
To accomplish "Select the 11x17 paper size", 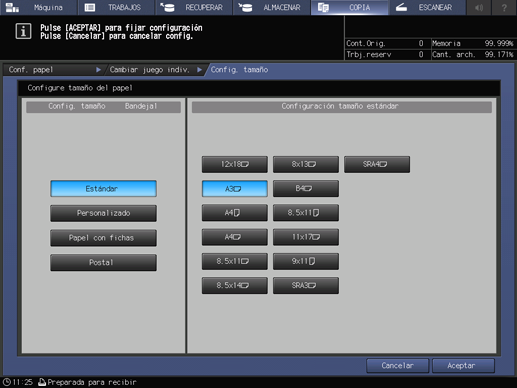I will pyautogui.click(x=306, y=237).
